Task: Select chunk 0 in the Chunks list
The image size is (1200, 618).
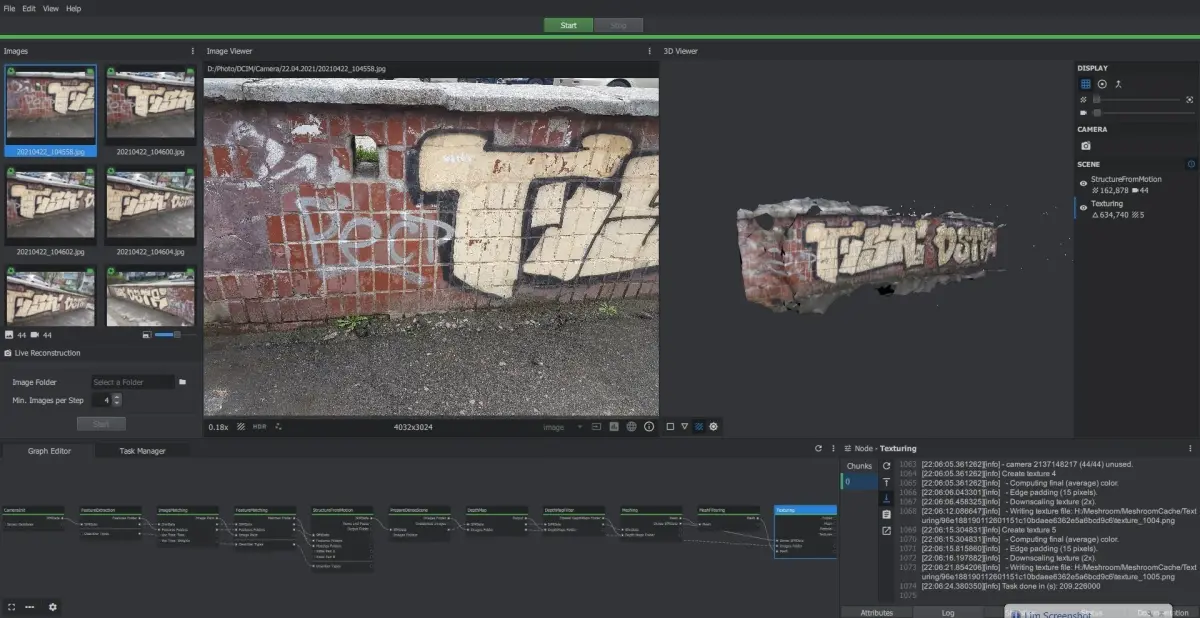Action: pyautogui.click(x=860, y=482)
